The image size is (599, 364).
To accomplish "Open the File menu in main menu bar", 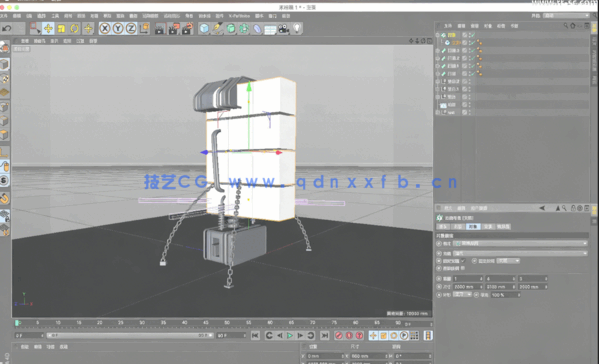I will pyautogui.click(x=4, y=16).
